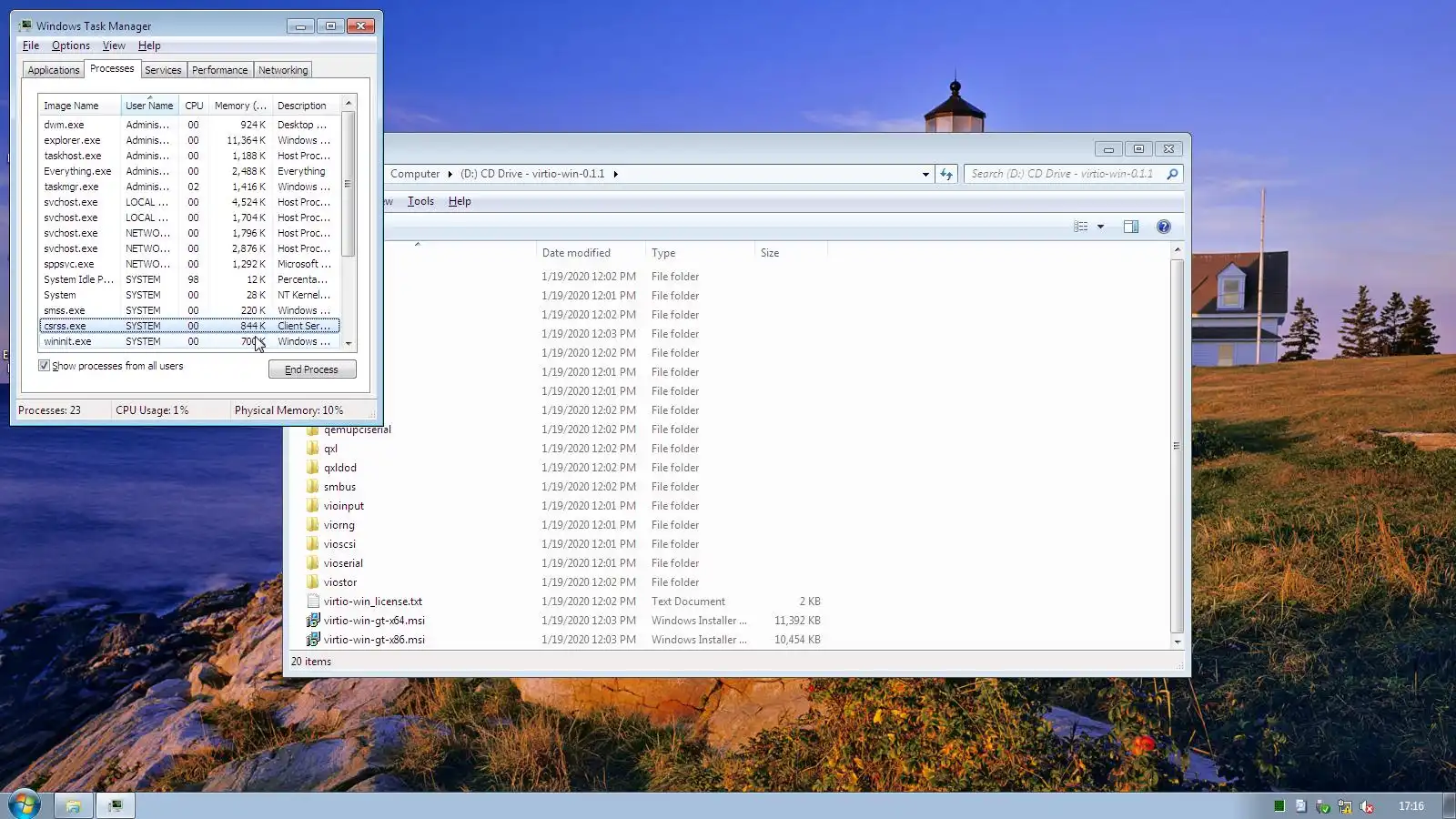Switch to the Services tab

163,70
